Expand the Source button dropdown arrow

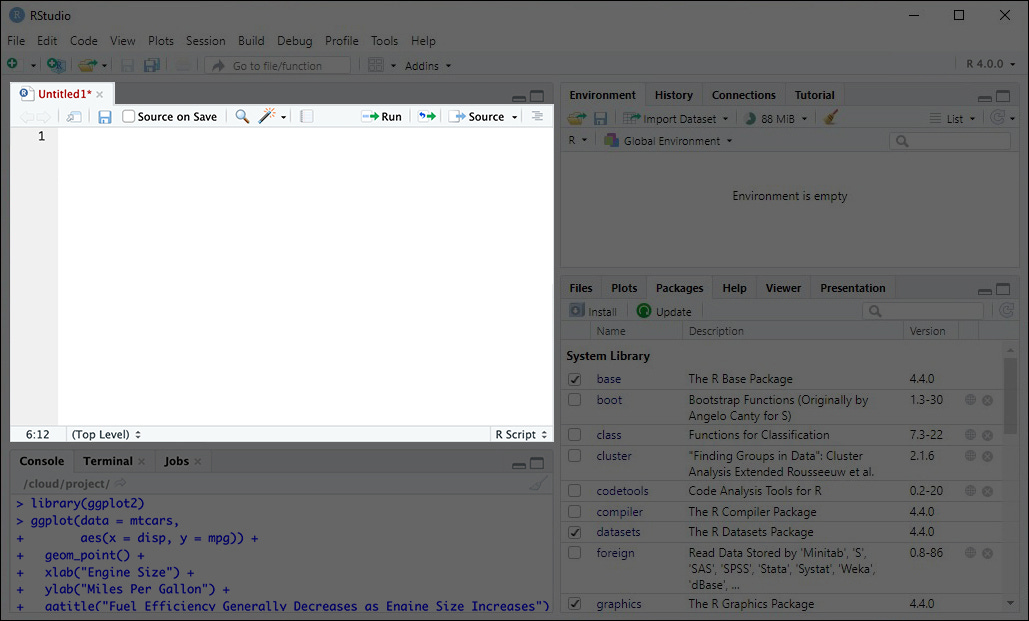[x=514, y=117]
